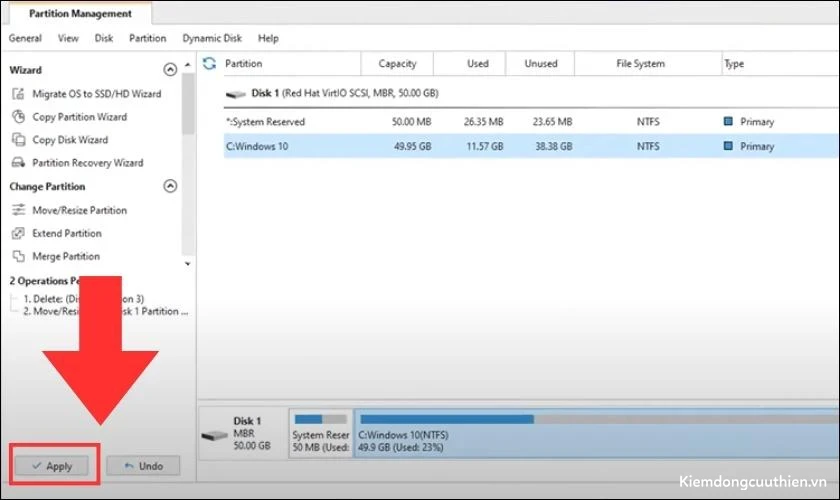Launch Copy Partition Wizard
Image resolution: width=840 pixels, height=500 pixels.
[79, 117]
